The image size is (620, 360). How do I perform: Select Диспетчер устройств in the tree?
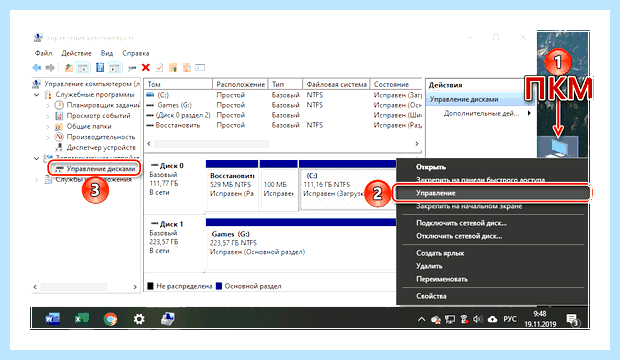tap(101, 148)
